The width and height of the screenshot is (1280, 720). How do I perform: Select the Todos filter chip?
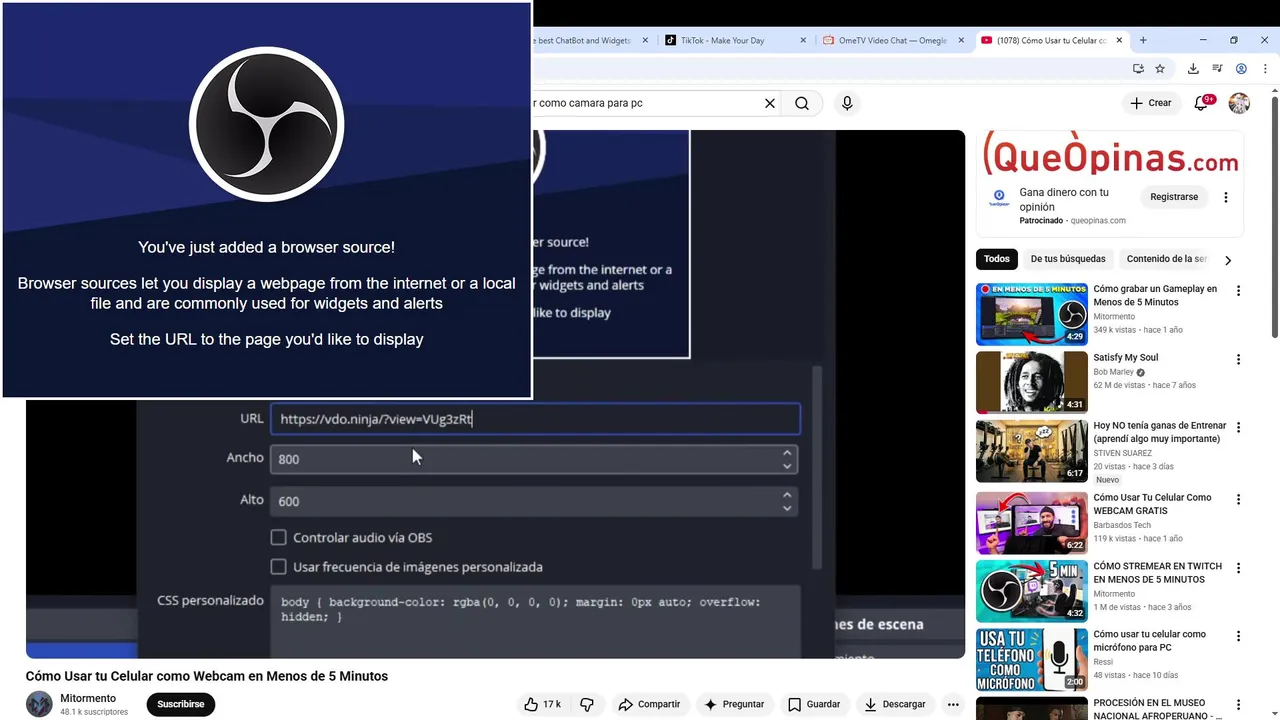pyautogui.click(x=997, y=259)
